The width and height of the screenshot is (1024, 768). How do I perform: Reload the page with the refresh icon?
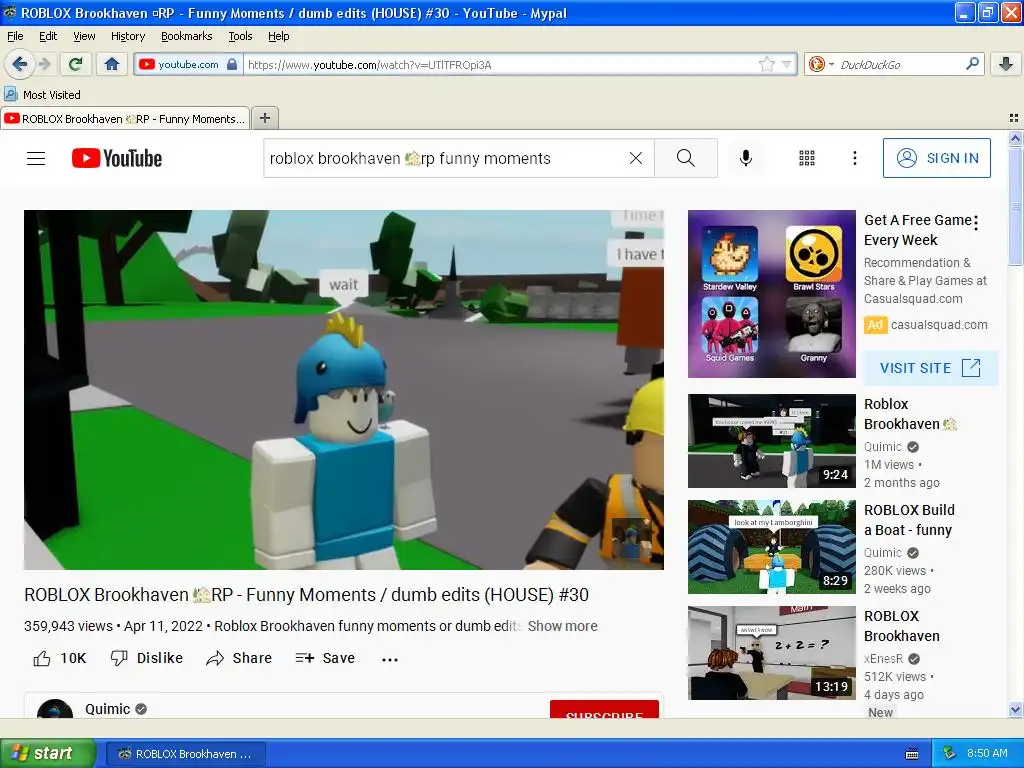click(75, 64)
